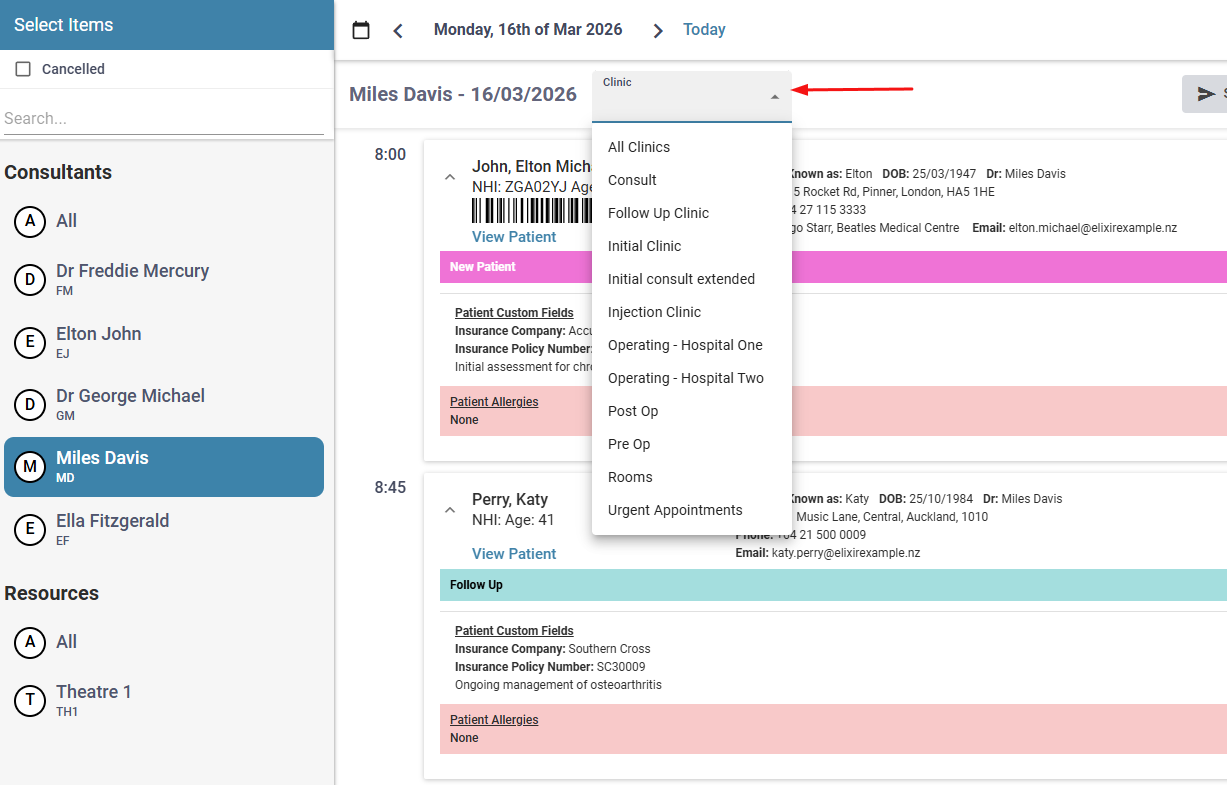Open View Patient for Katy Perry

(514, 554)
